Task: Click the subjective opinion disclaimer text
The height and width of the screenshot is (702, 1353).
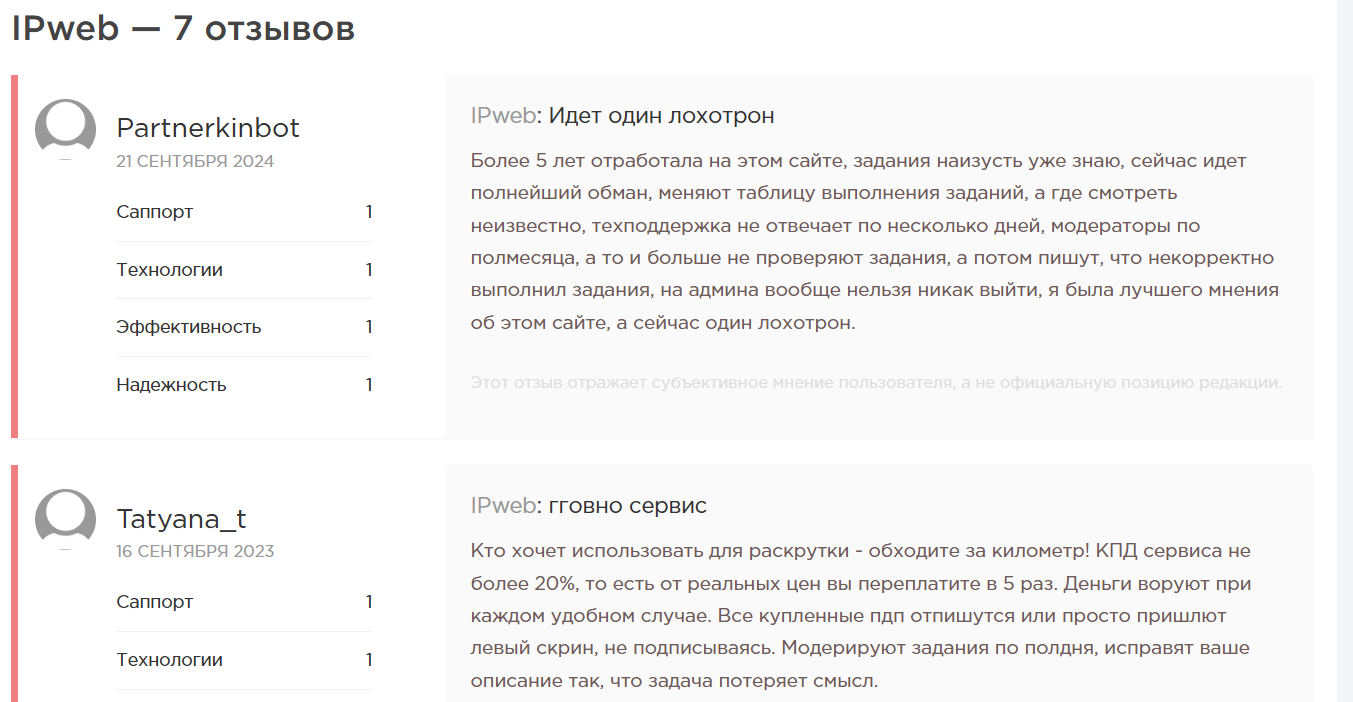Action: pyautogui.click(x=876, y=383)
